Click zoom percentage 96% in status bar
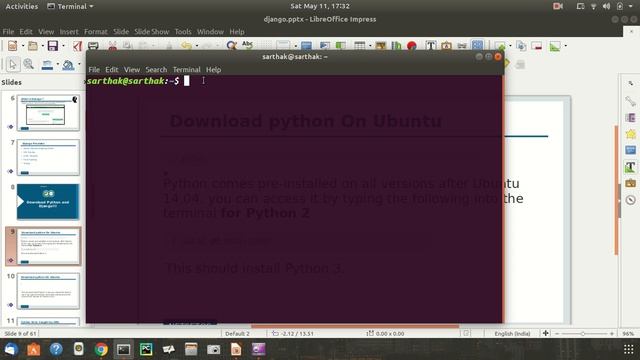640x360 pixels. click(x=629, y=333)
